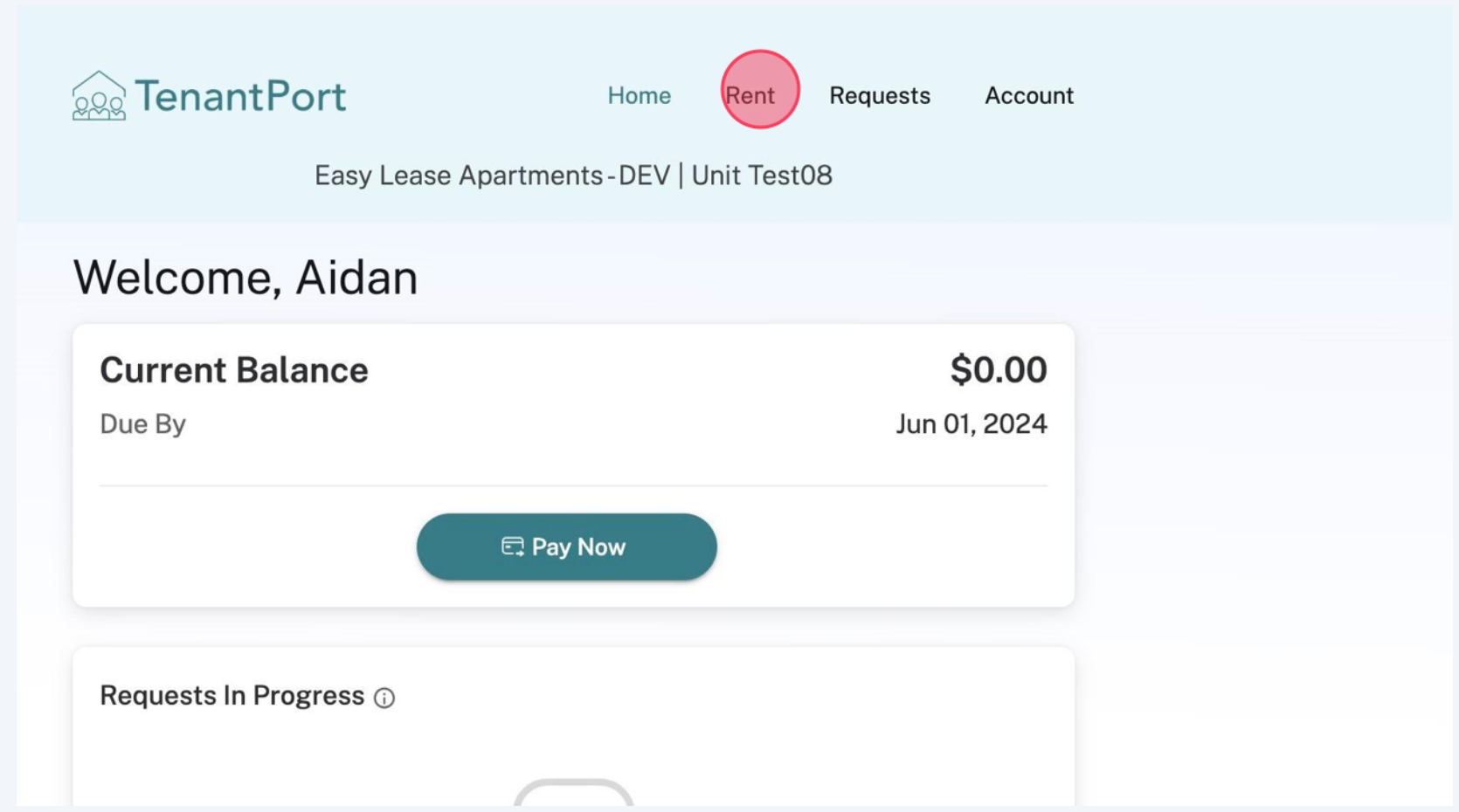Click the Pay Now button label
Viewport: 1459px width, 812px height.
pyautogui.click(x=578, y=547)
